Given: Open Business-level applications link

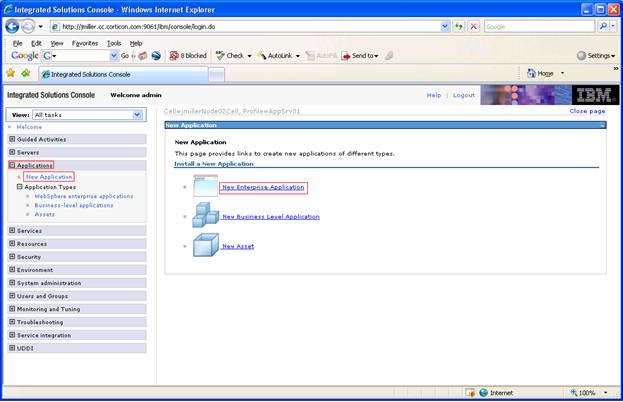Looking at the screenshot, I should 74,205.
